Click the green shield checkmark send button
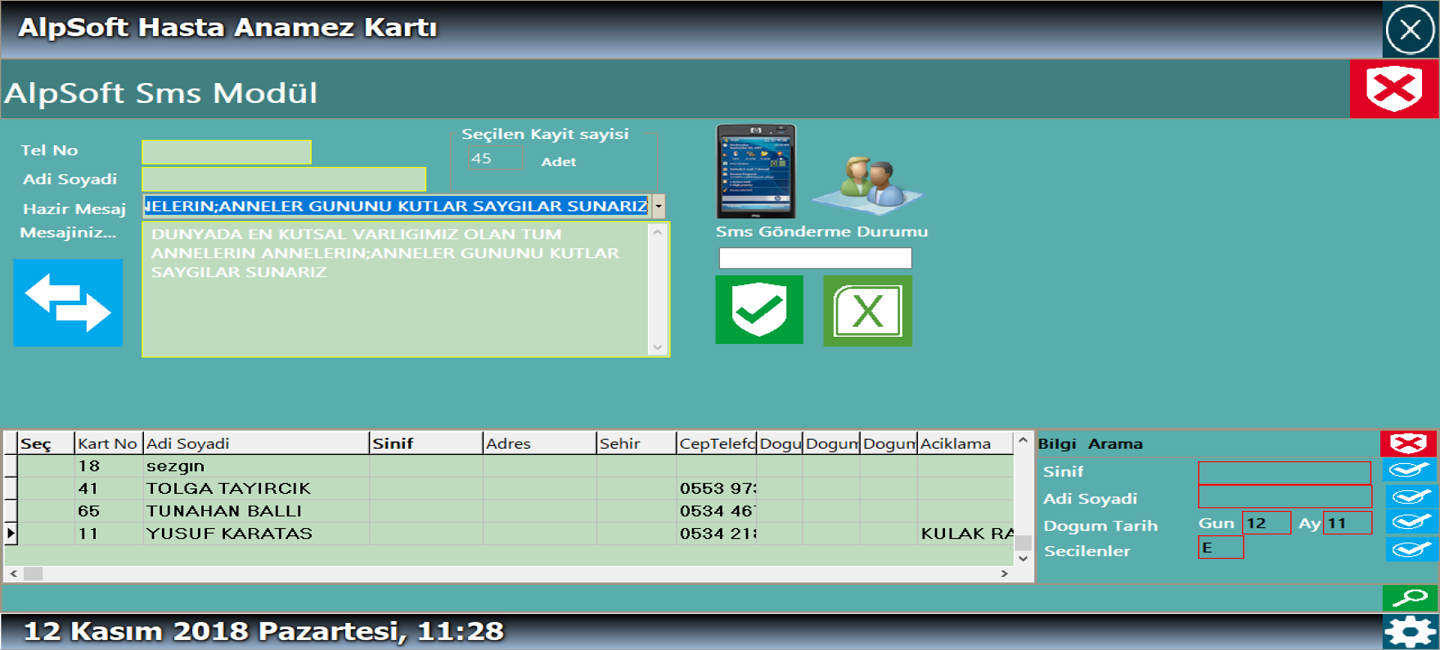Image resolution: width=1440 pixels, height=650 pixels. 759,310
